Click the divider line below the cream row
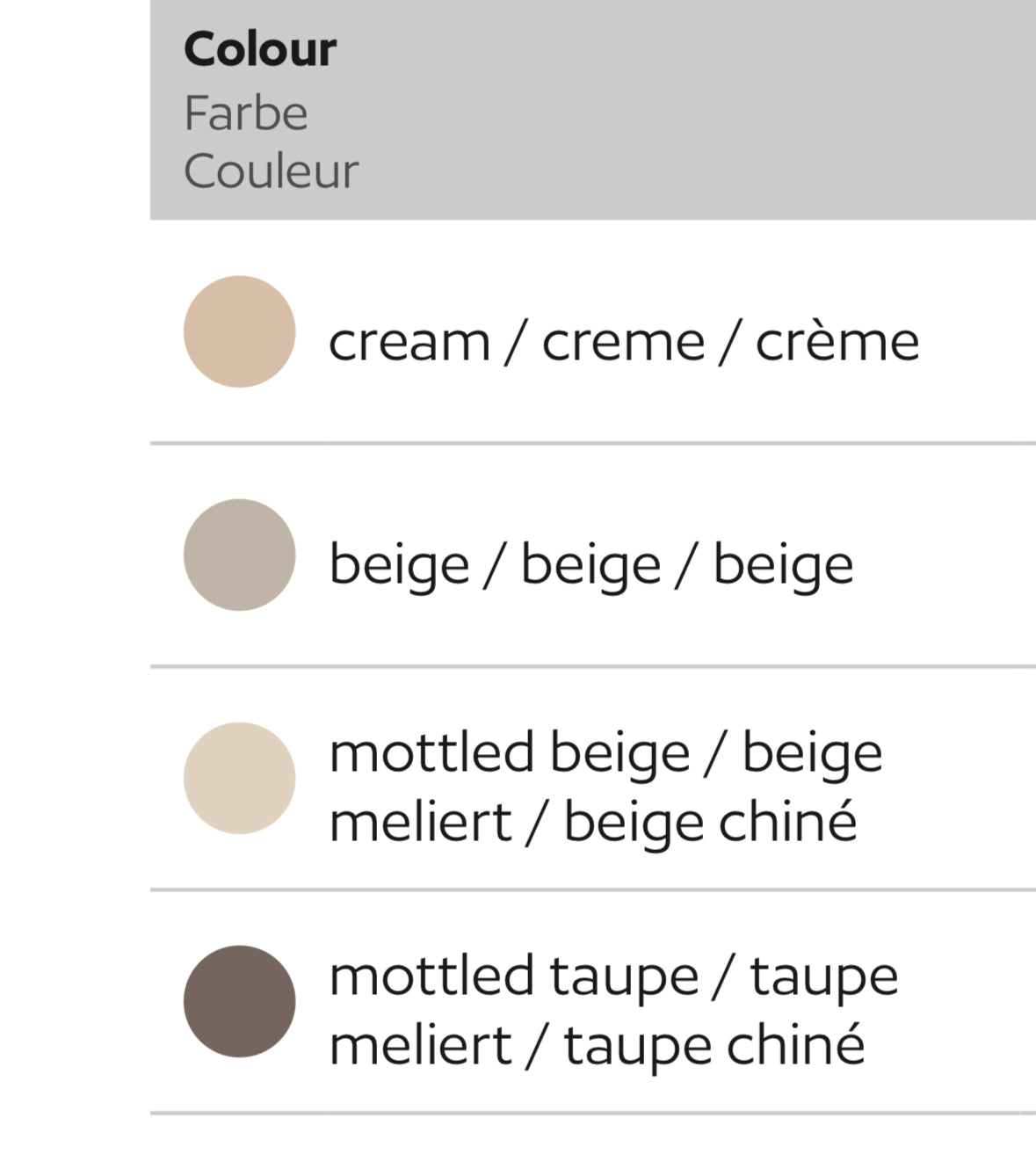Image resolution: width=1036 pixels, height=1176 pixels. 593,444
